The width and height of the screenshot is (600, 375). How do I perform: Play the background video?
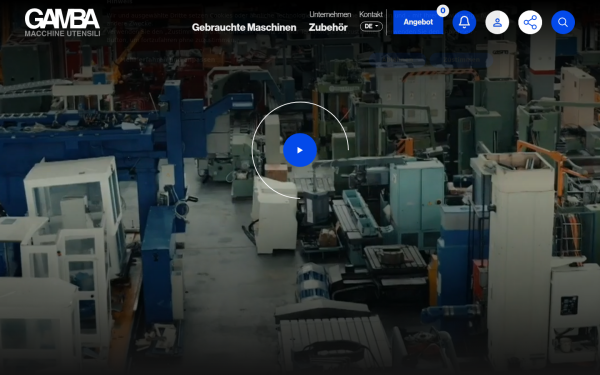(x=300, y=150)
